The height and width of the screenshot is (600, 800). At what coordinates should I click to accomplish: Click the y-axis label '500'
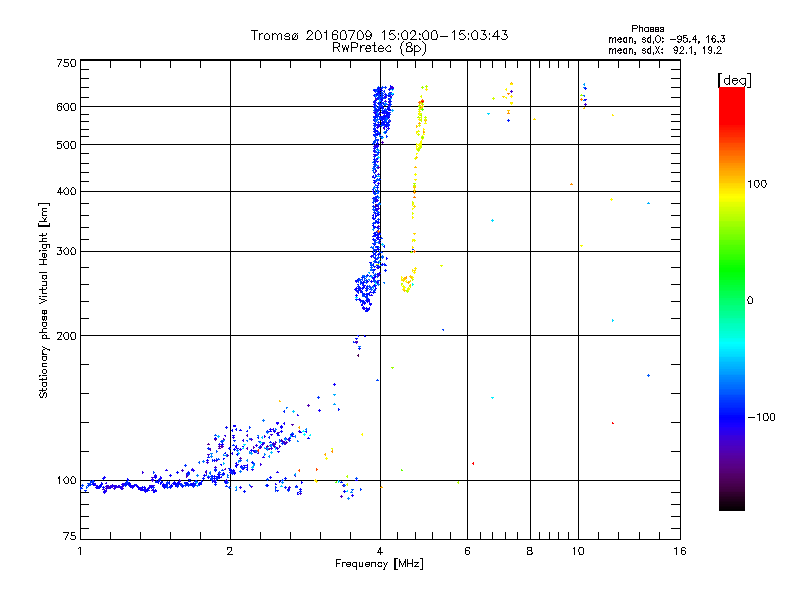(x=66, y=145)
